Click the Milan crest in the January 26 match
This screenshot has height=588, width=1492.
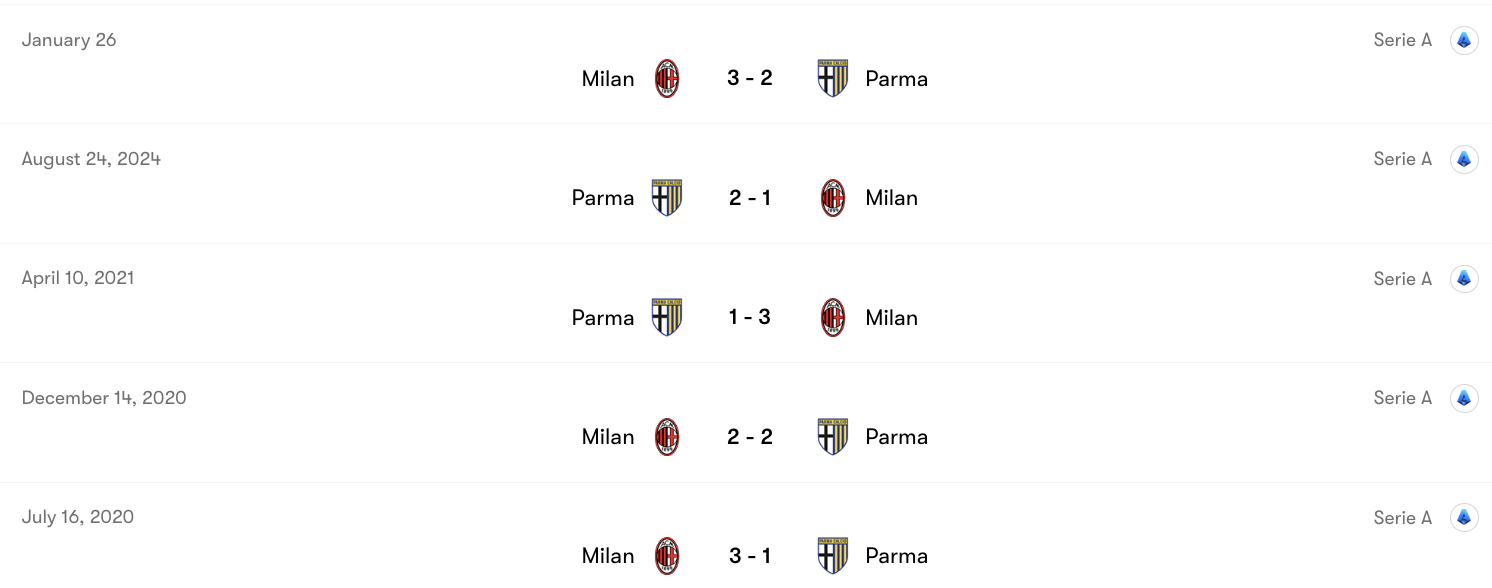click(x=668, y=78)
